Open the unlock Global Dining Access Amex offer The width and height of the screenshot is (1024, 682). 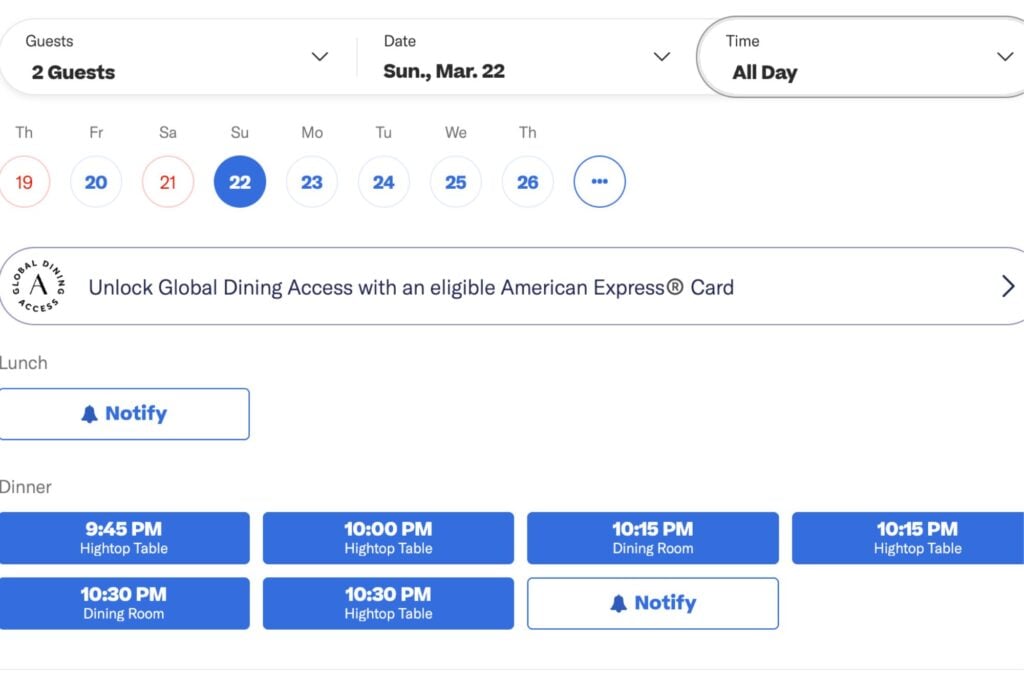(512, 286)
